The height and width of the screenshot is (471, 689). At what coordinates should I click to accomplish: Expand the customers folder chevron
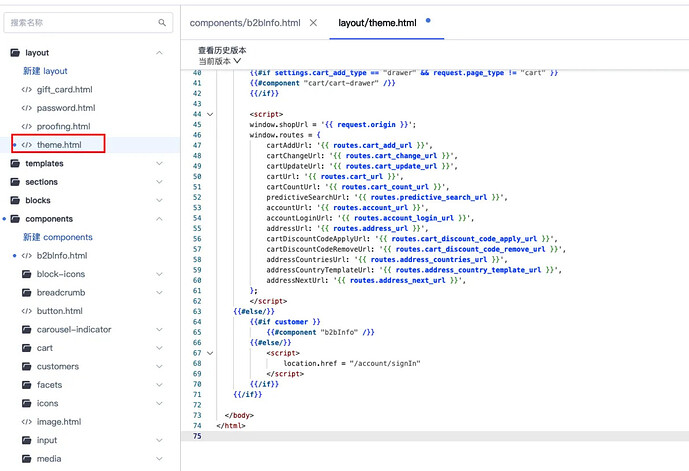[x=159, y=366]
